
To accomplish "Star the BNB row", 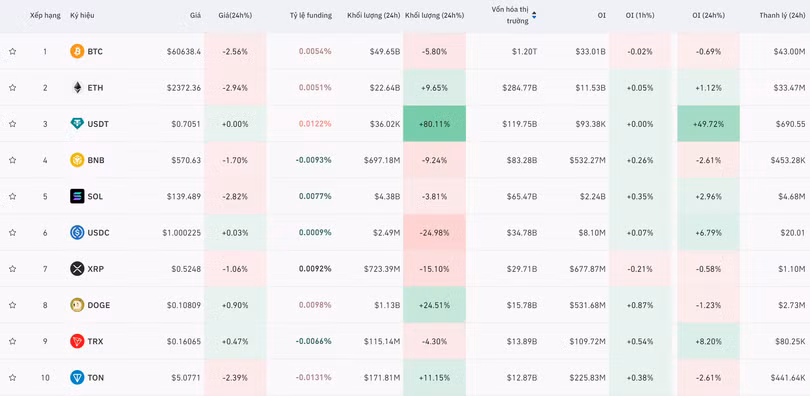I will pos(12,160).
